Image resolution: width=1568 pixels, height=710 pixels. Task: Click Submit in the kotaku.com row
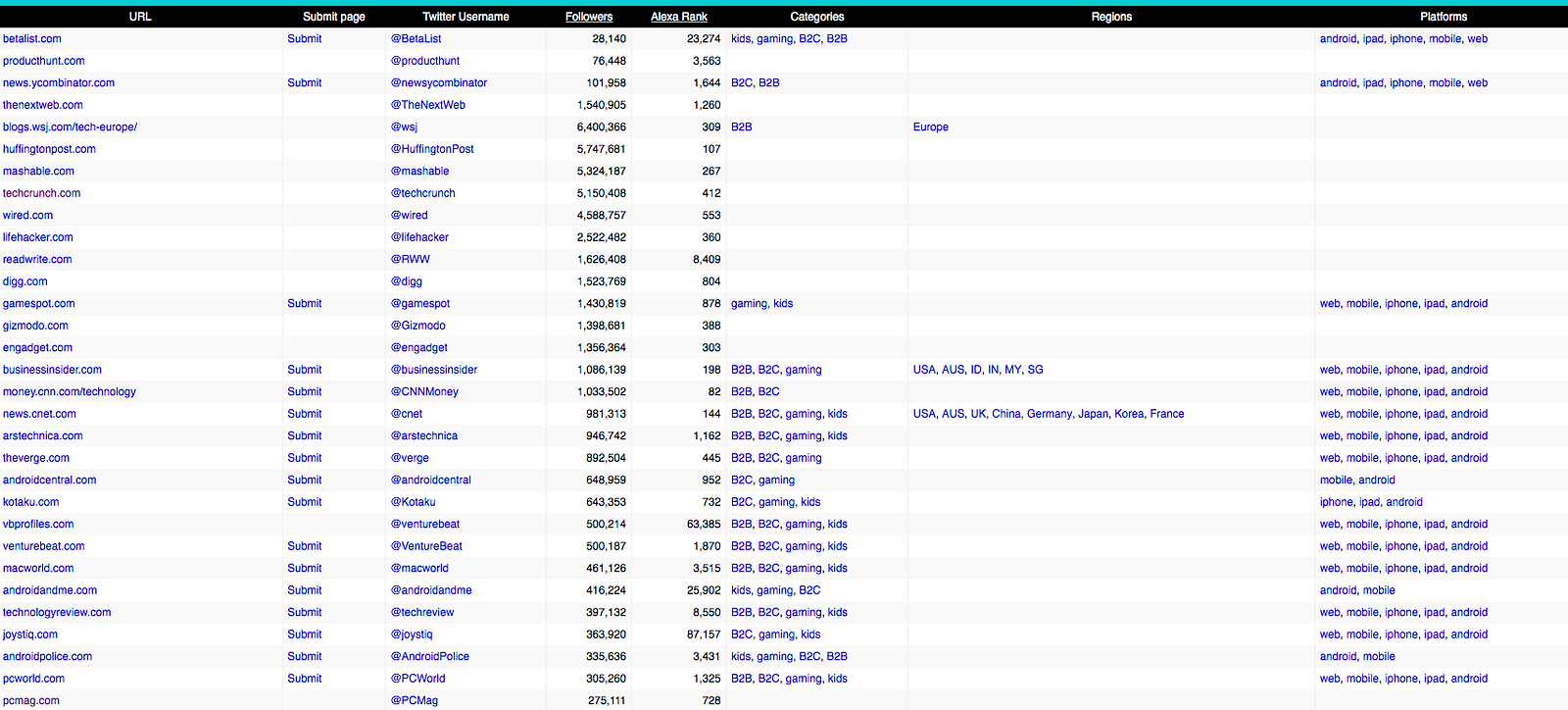[x=305, y=502]
